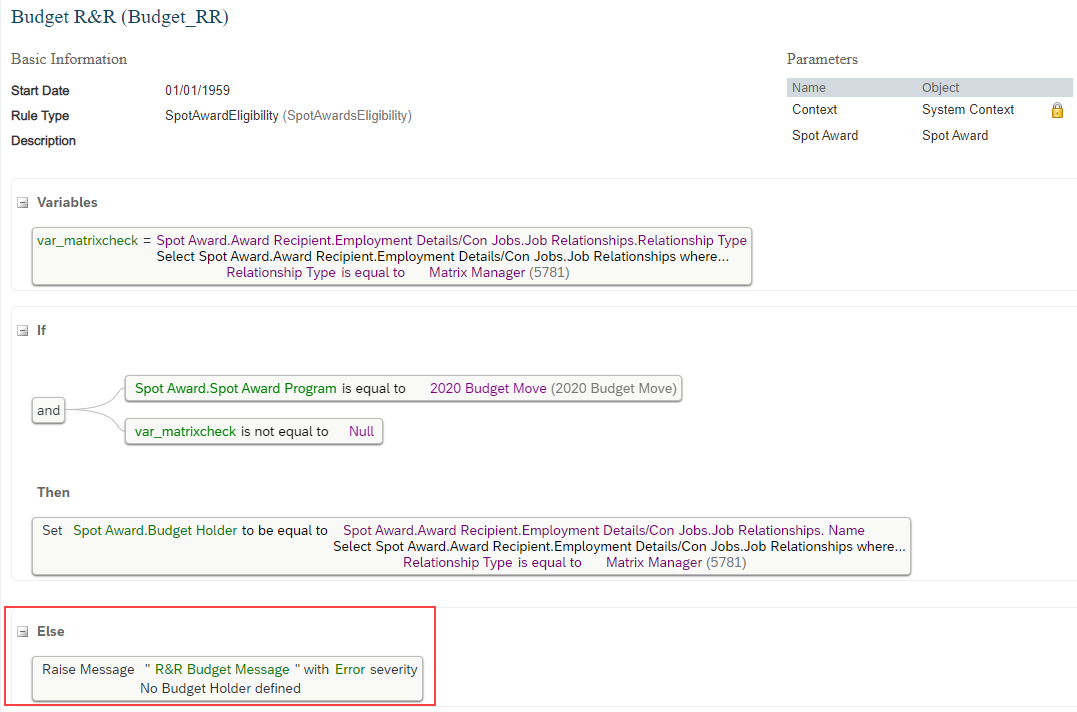
Task: Click Matrix Manager (5781) in Variables block
Action: click(499, 273)
